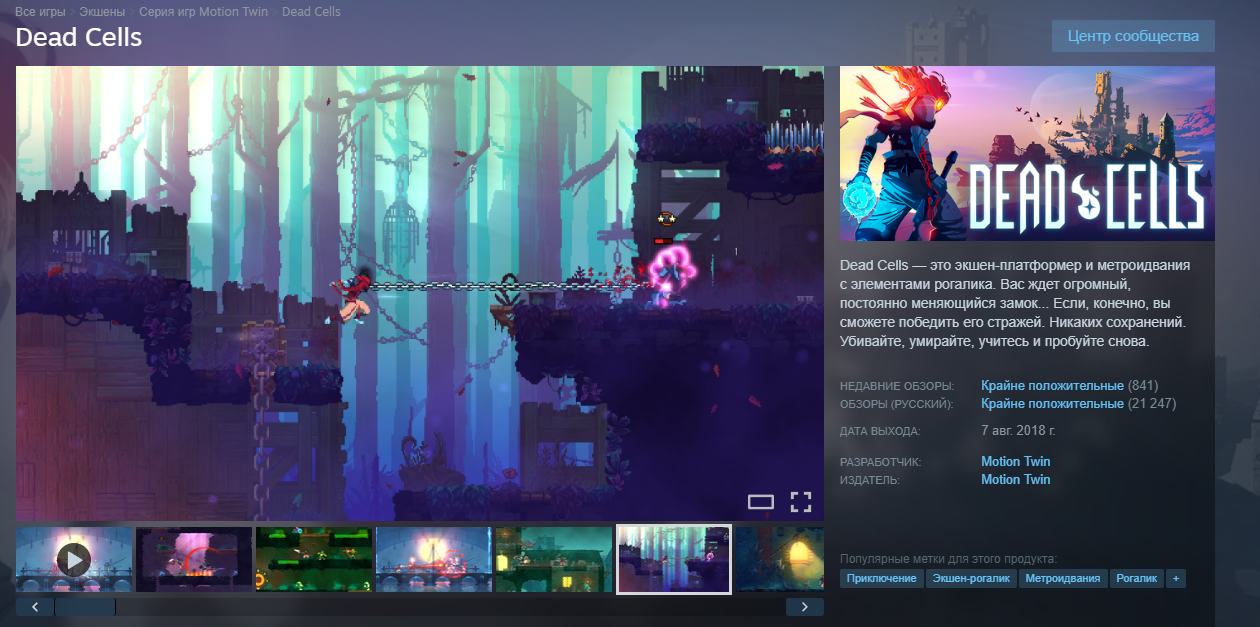Viewport: 1260px width, 627px height.
Task: Click the thumbnail strip scrollbar handle
Action: pyautogui.click(x=85, y=607)
